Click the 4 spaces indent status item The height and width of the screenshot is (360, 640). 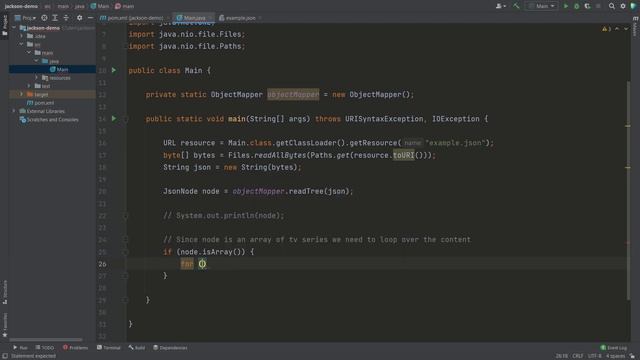pyautogui.click(x=615, y=356)
